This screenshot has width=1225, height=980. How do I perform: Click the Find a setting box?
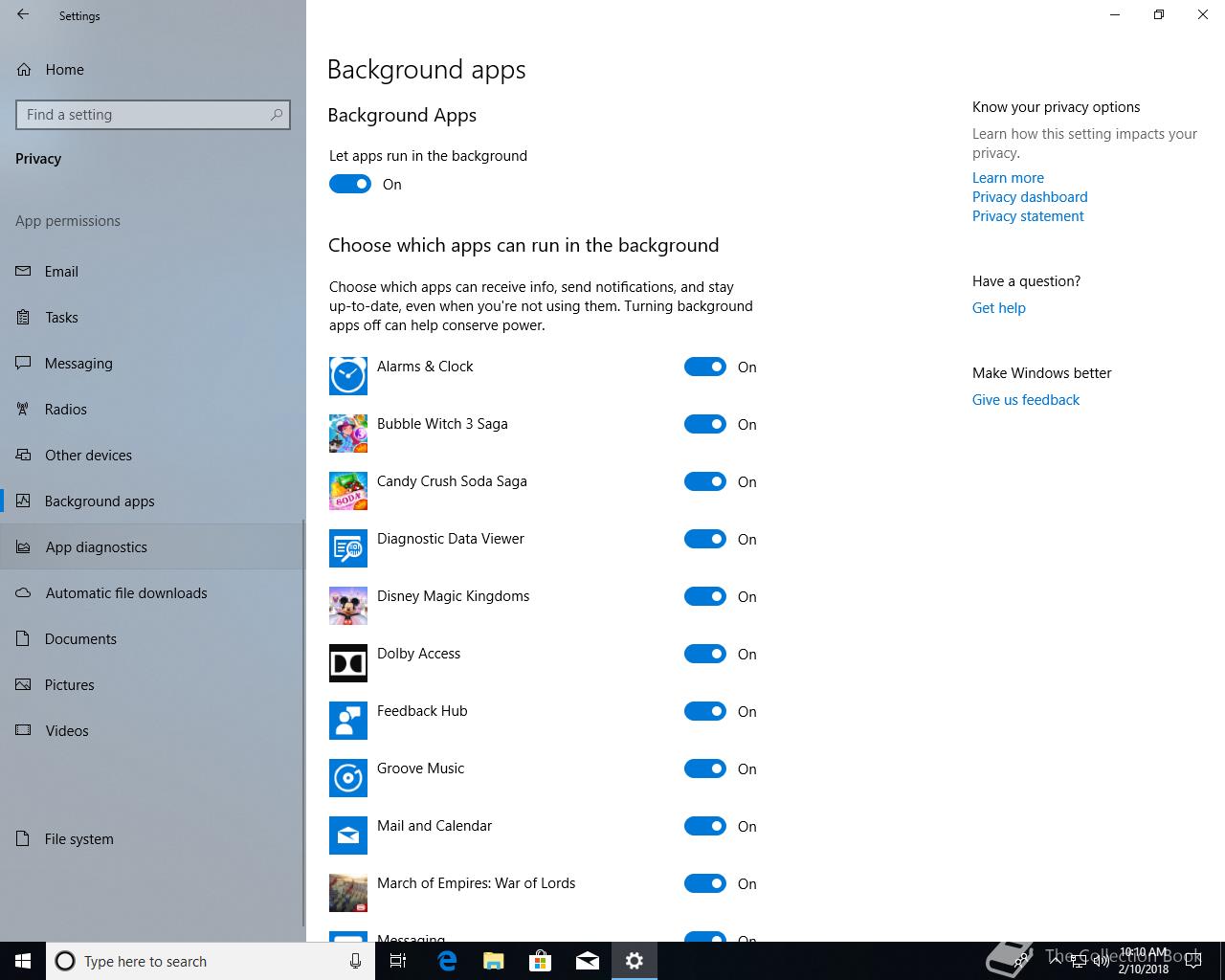(x=153, y=115)
